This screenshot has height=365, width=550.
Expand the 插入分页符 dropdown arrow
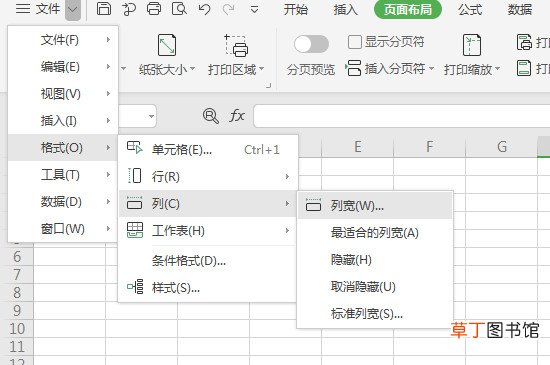tap(431, 68)
